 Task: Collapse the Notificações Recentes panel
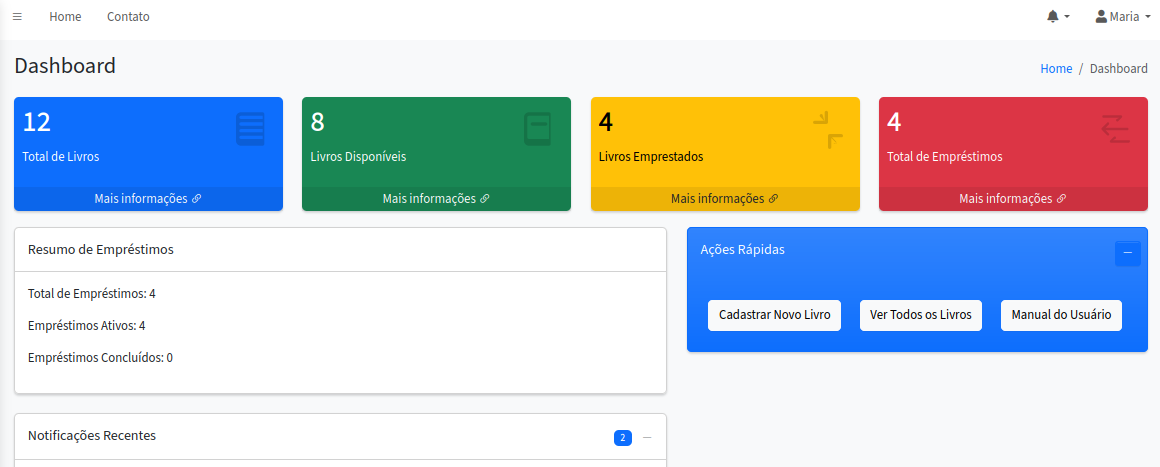coord(647,438)
